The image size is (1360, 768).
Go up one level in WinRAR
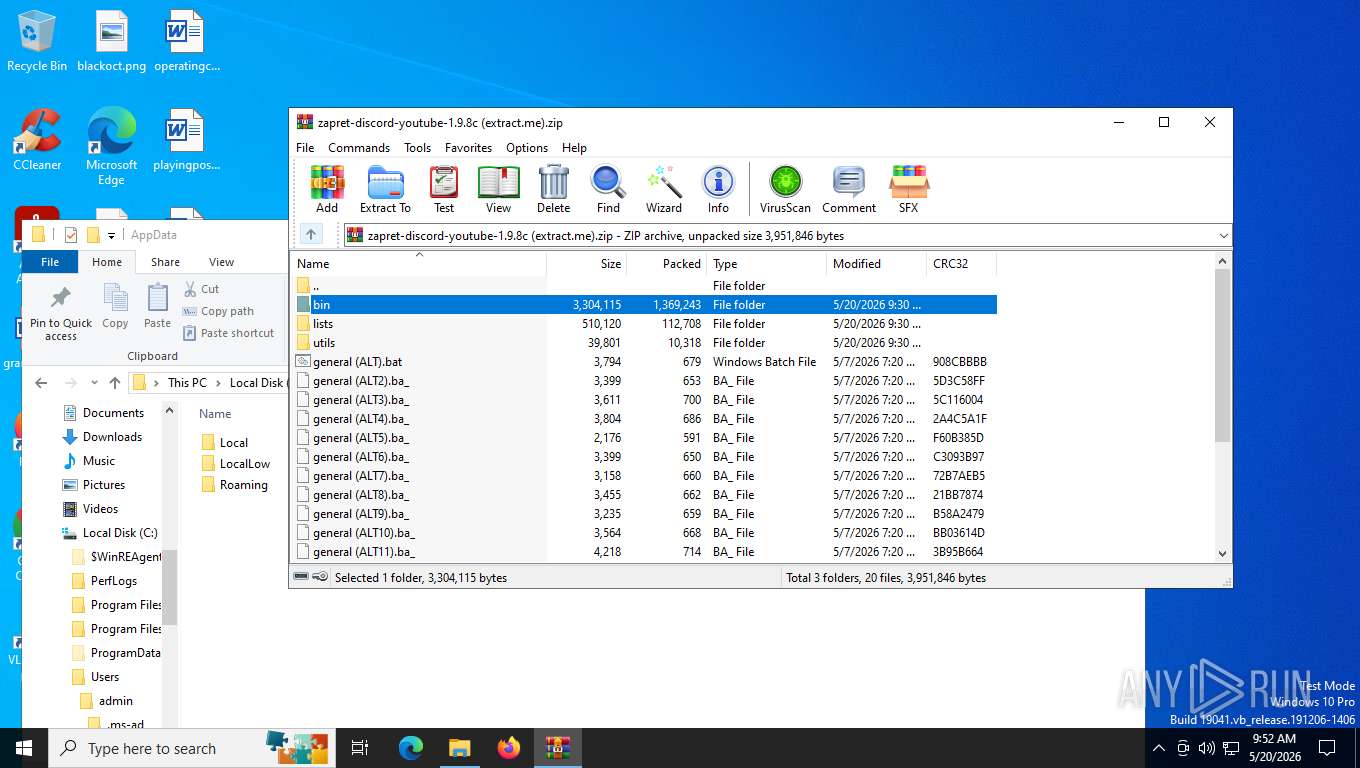[311, 235]
